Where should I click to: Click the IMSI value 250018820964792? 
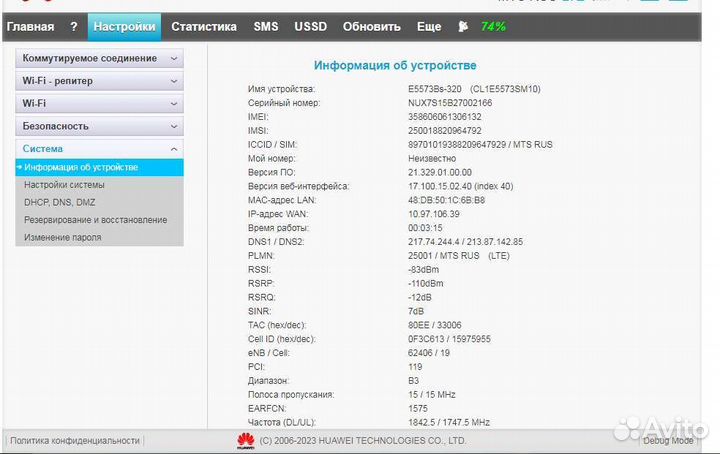coord(444,131)
